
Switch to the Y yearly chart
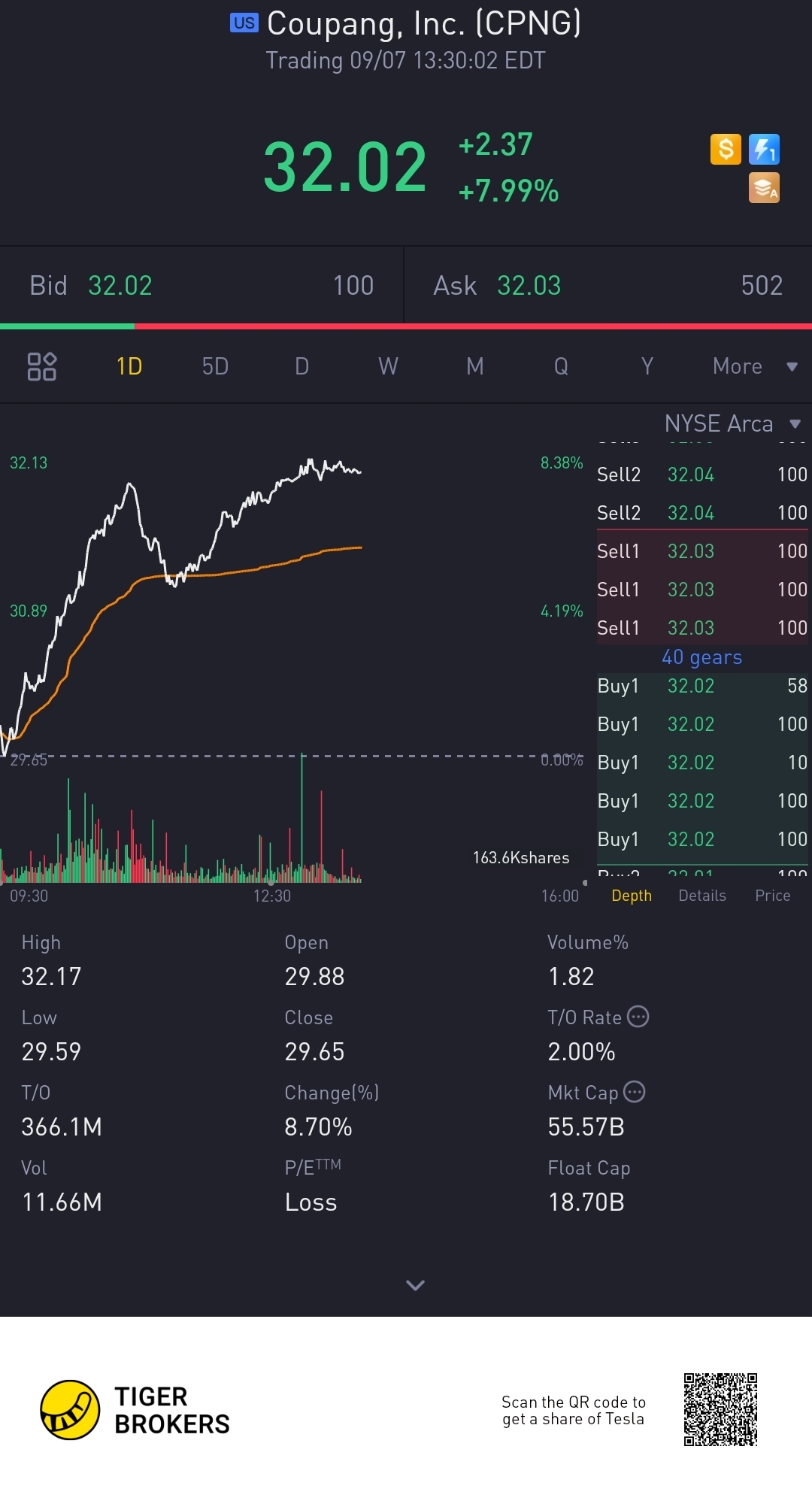pos(647,366)
